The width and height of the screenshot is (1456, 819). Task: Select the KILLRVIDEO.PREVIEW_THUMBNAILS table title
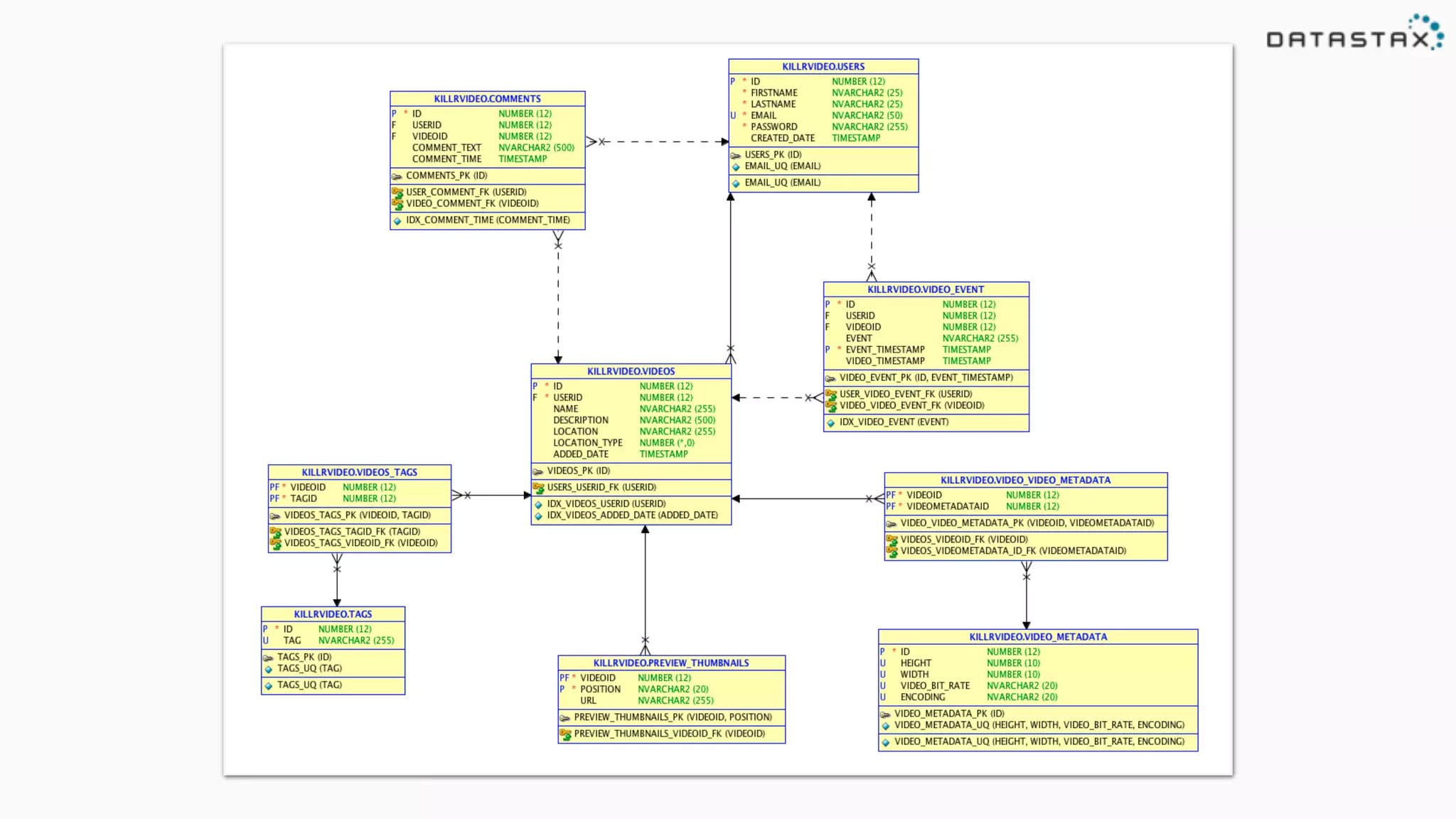click(670, 663)
